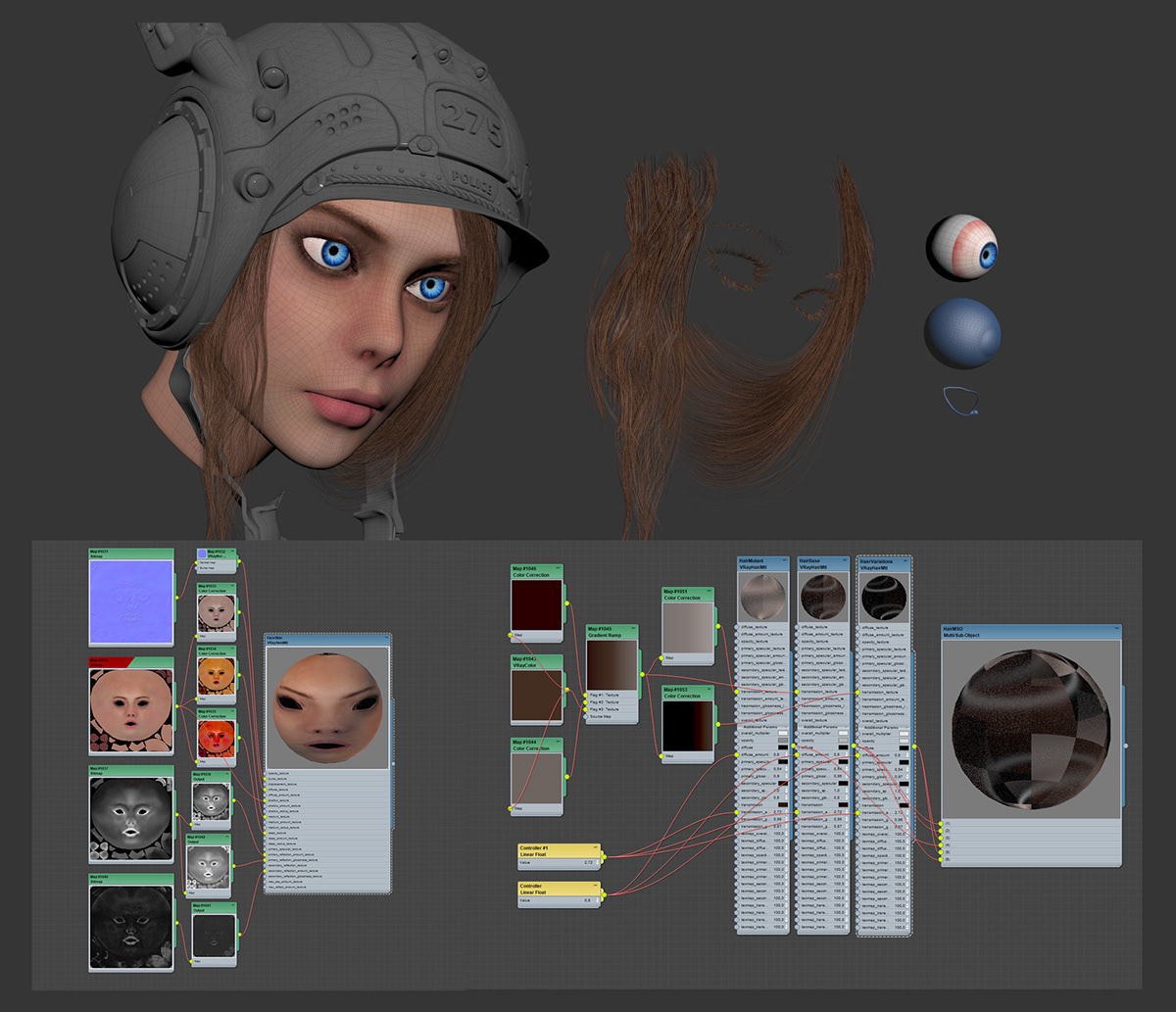
Task: Click the collapse icon on the Map #1045 Gradient Ramp node
Action: click(x=633, y=628)
